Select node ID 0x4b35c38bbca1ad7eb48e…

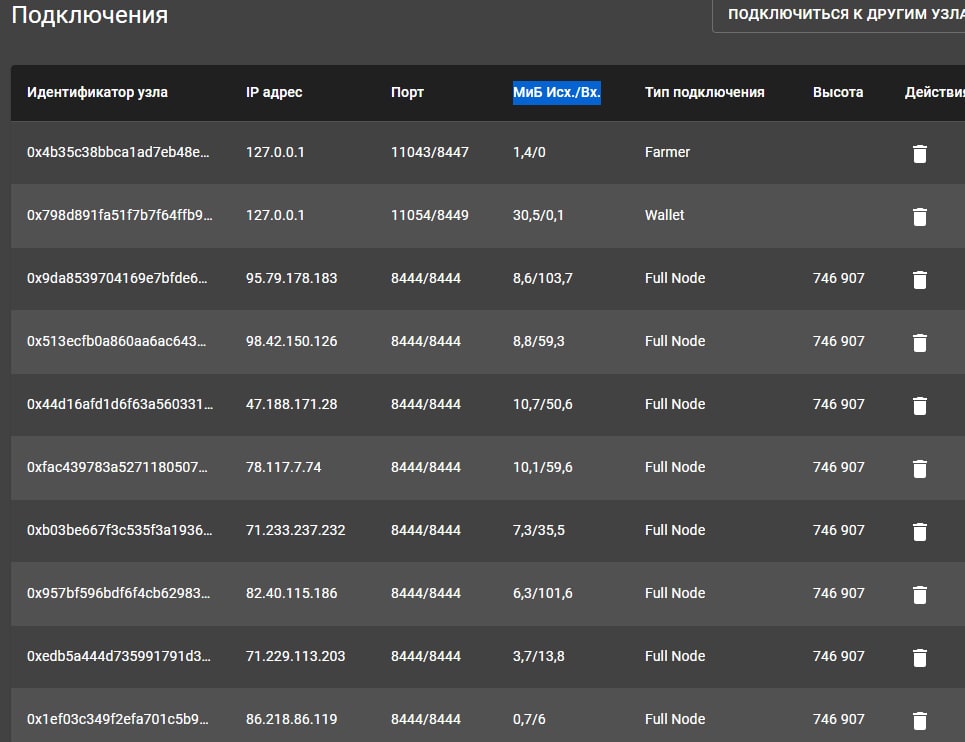pyautogui.click(x=118, y=152)
